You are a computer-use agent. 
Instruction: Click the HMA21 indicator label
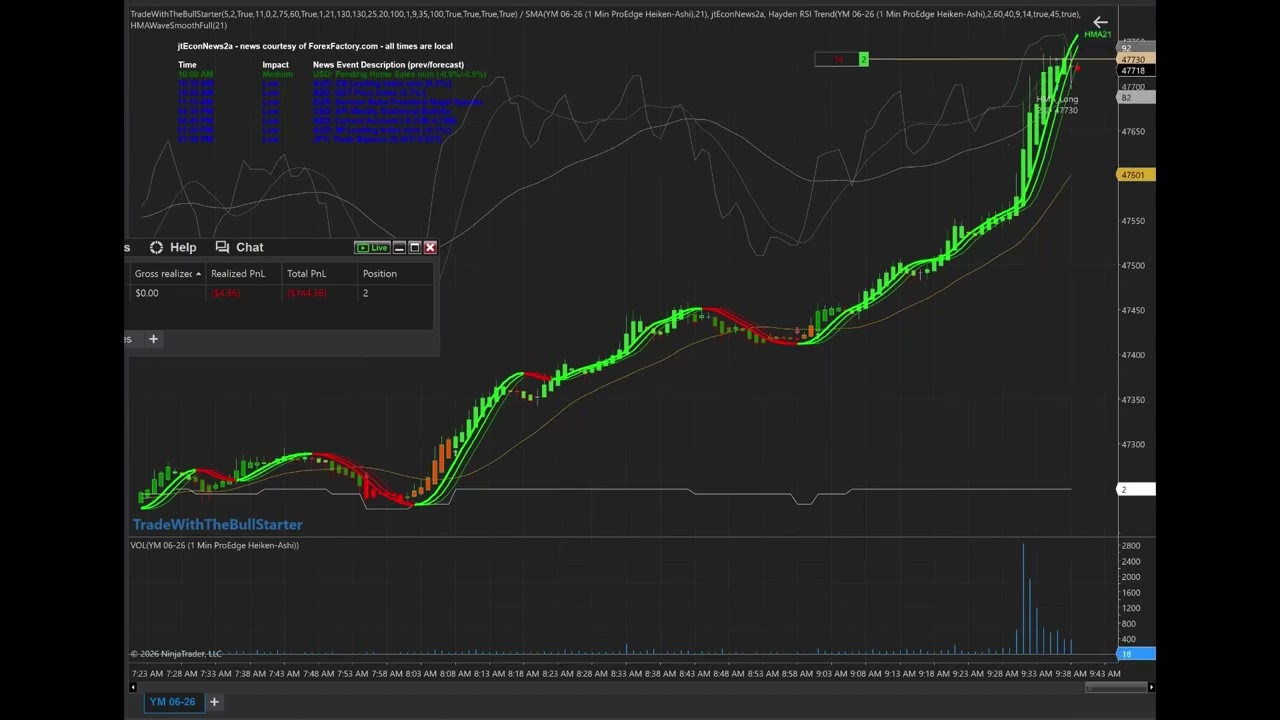point(1098,35)
